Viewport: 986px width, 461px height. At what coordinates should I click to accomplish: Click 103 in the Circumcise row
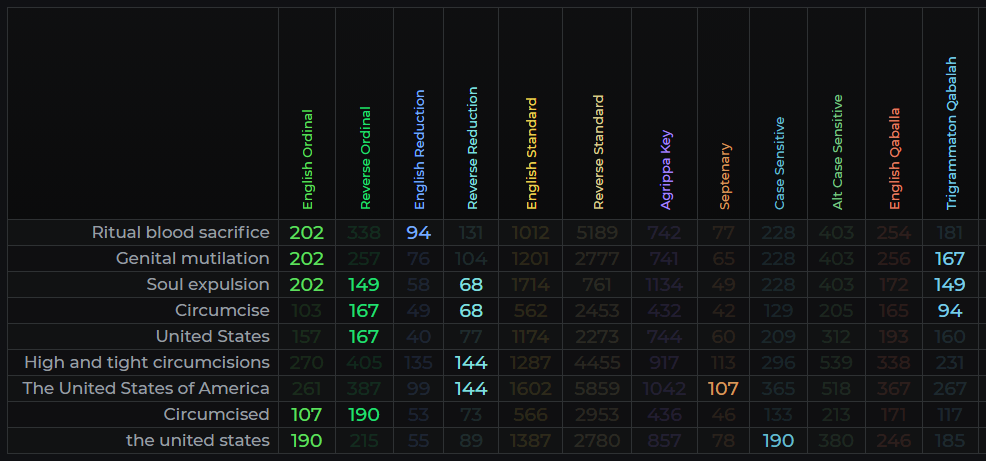(307, 311)
